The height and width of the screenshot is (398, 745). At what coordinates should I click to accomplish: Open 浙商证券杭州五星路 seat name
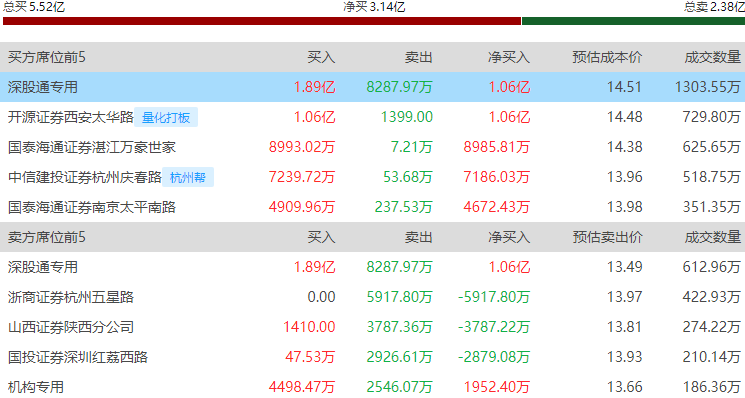pos(71,297)
